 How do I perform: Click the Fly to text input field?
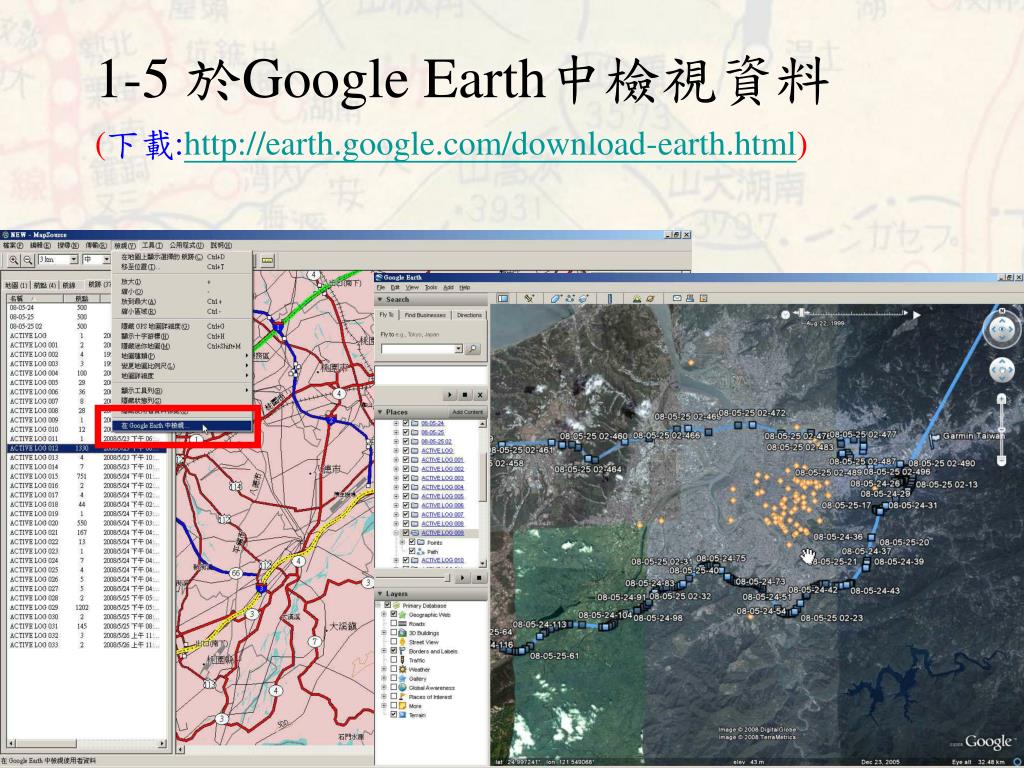pyautogui.click(x=417, y=349)
